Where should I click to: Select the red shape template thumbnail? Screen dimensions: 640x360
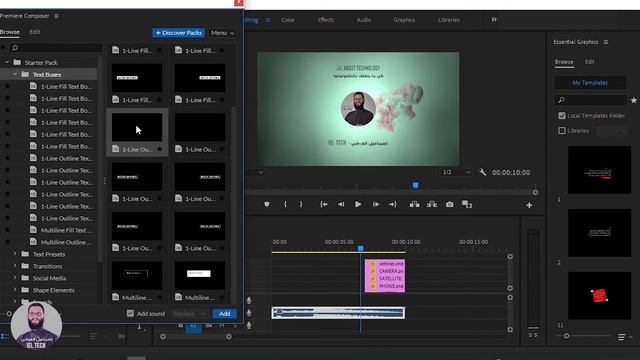point(599,296)
